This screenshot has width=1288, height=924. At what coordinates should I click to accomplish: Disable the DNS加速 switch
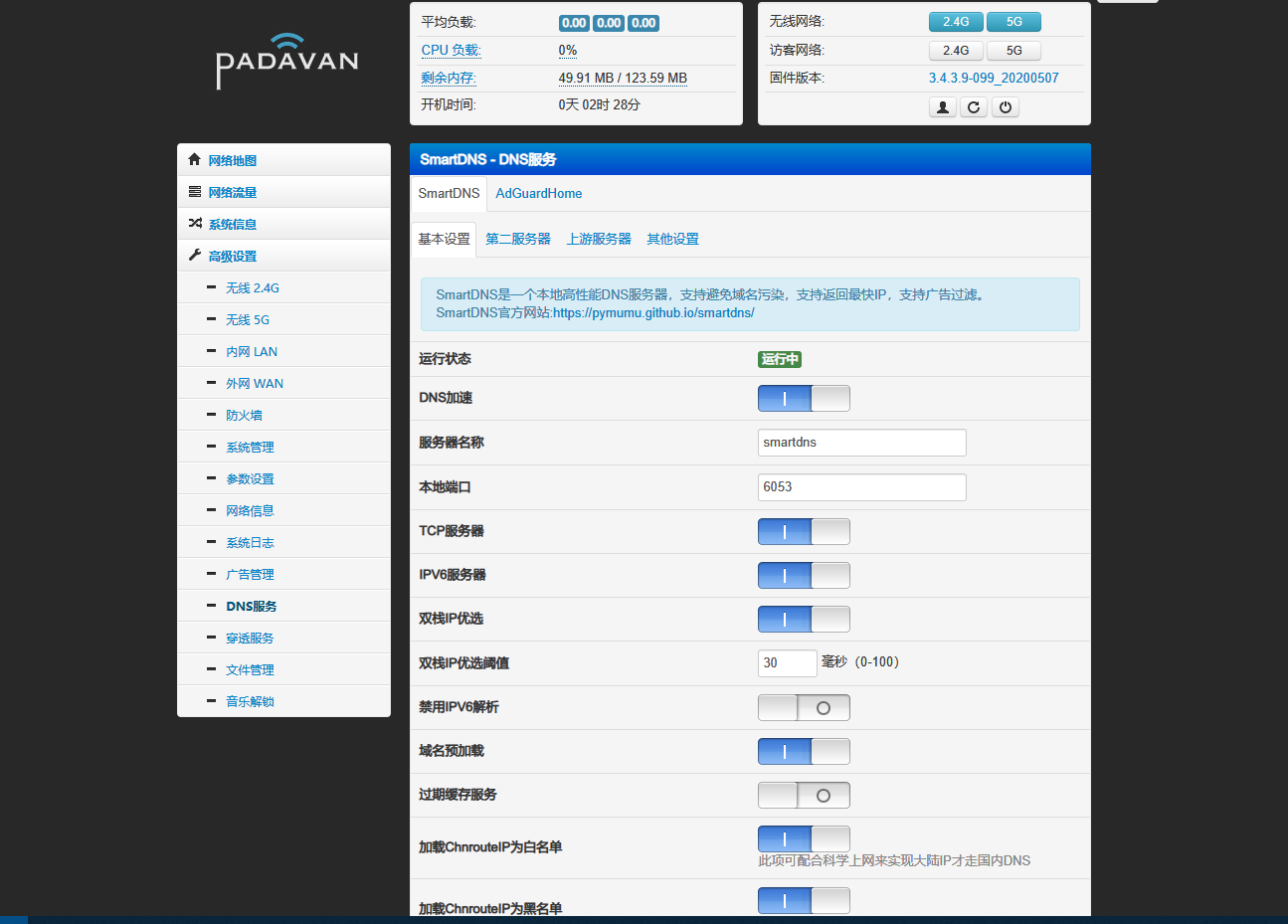click(804, 398)
